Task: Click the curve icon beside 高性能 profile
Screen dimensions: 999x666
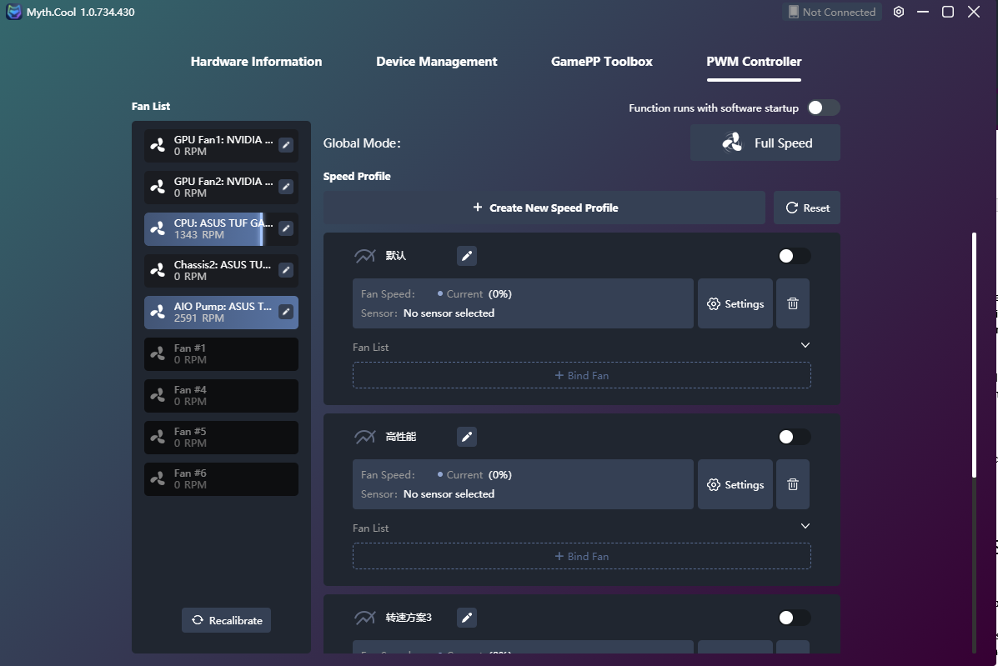Action: point(365,437)
